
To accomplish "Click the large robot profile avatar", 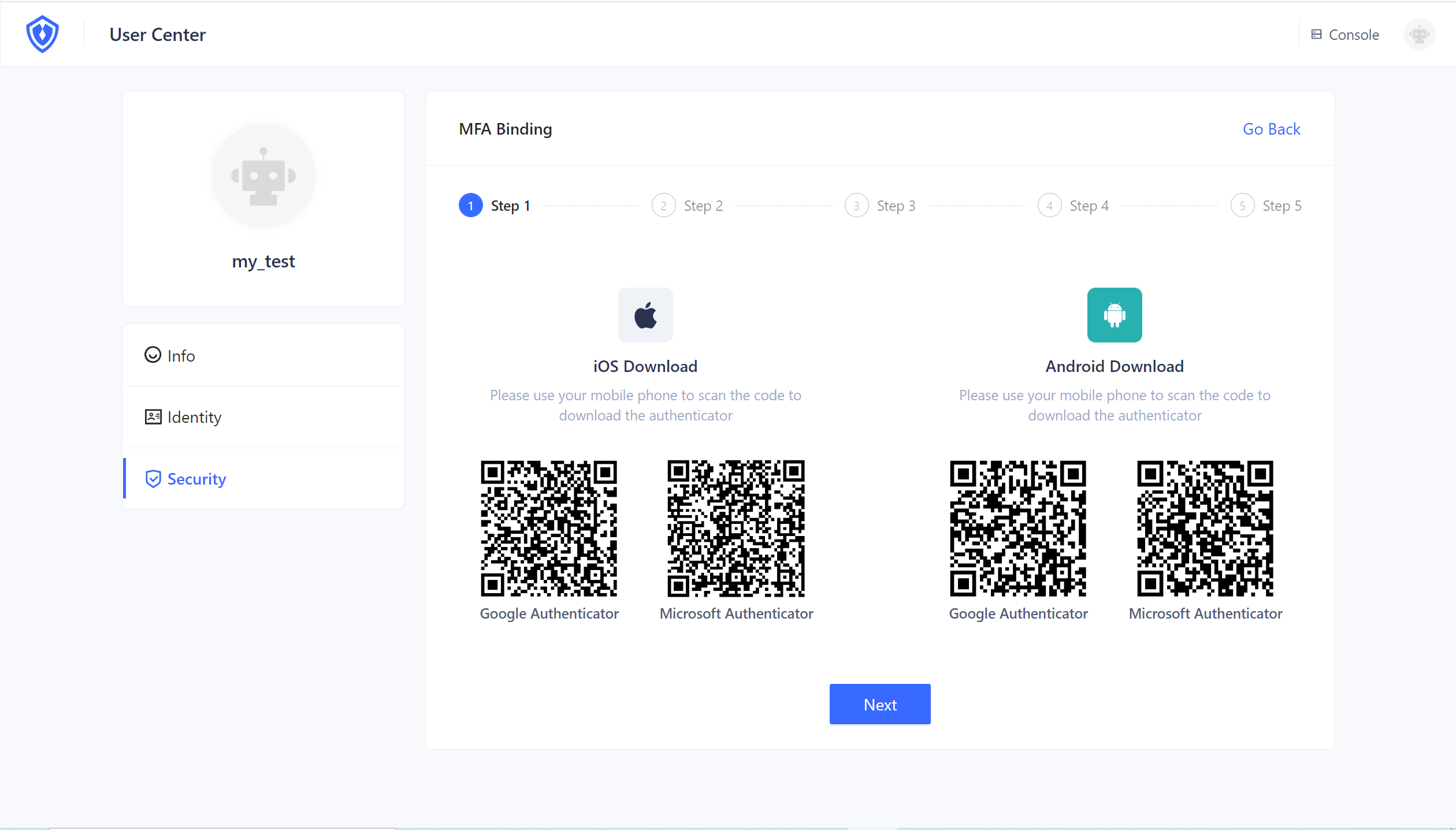I will click(263, 176).
